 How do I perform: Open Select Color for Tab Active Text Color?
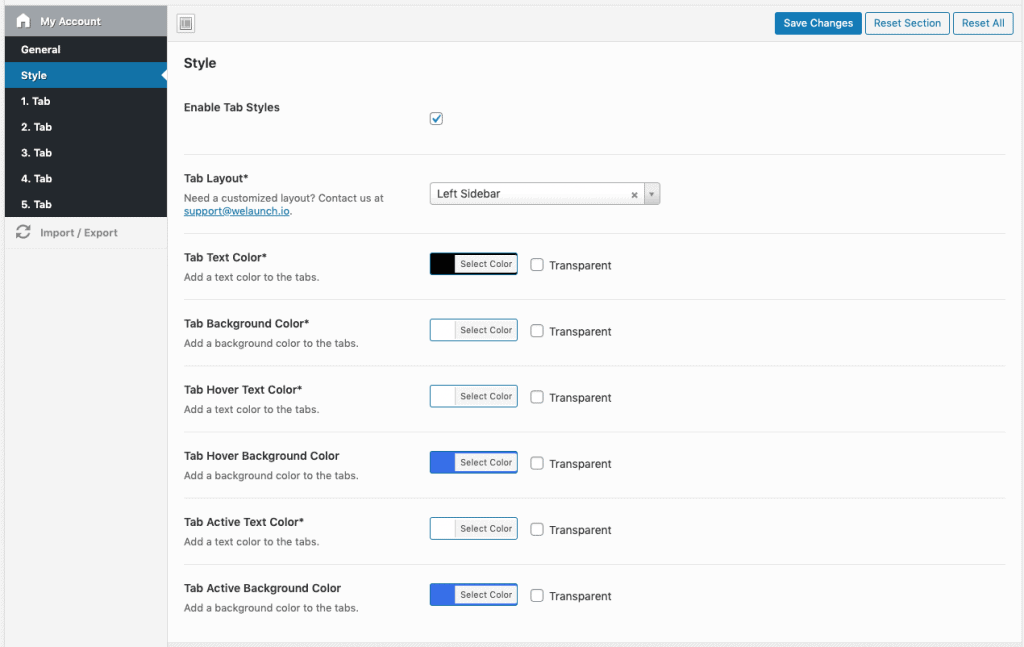click(486, 529)
